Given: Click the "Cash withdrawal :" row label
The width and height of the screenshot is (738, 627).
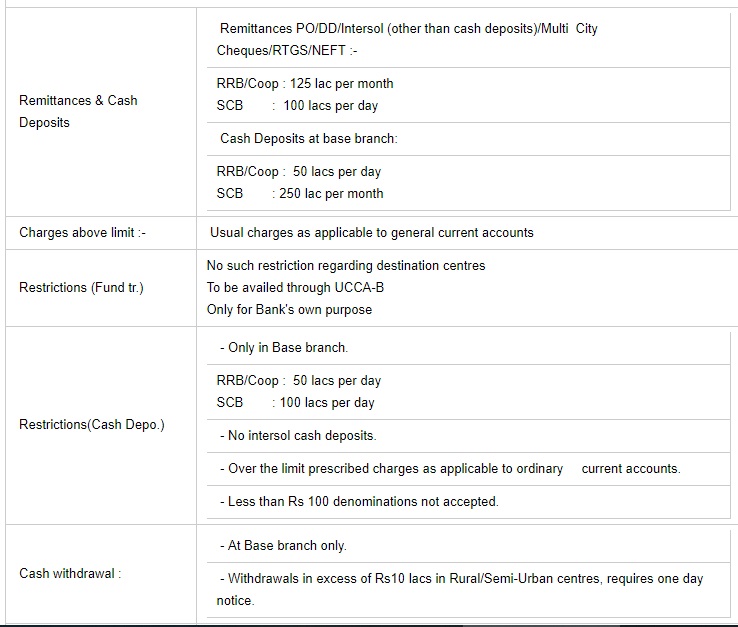Looking at the screenshot, I should pos(70,574).
